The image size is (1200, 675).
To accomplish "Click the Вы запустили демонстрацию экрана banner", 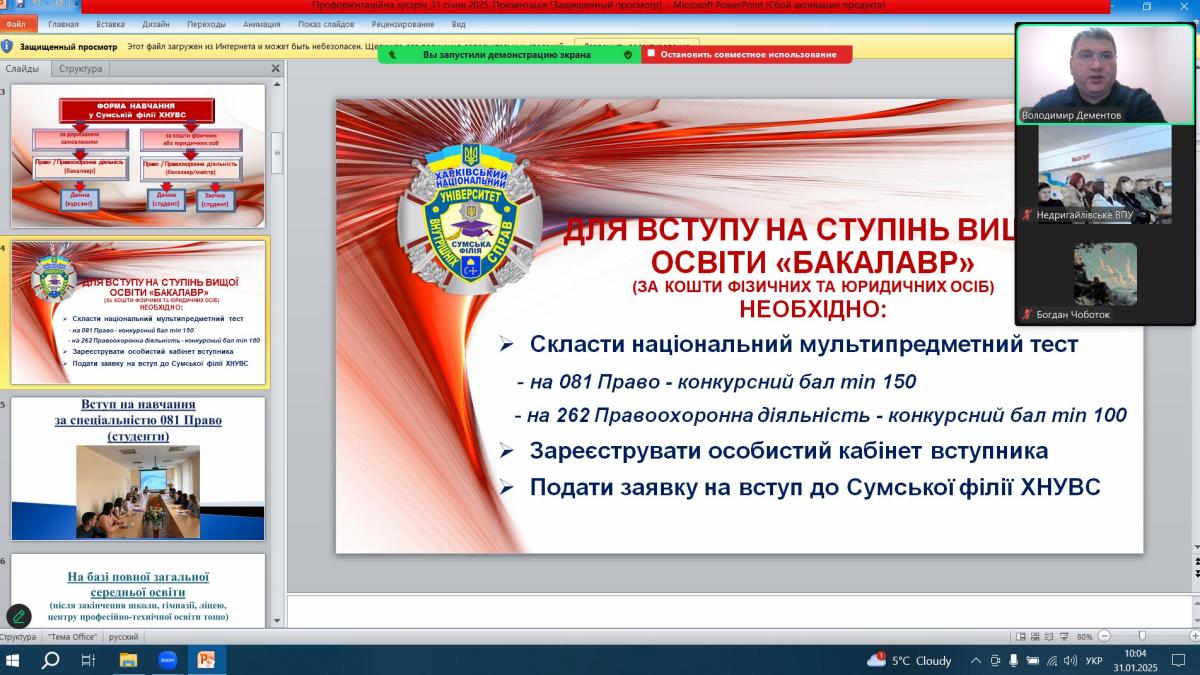I will tap(509, 55).
